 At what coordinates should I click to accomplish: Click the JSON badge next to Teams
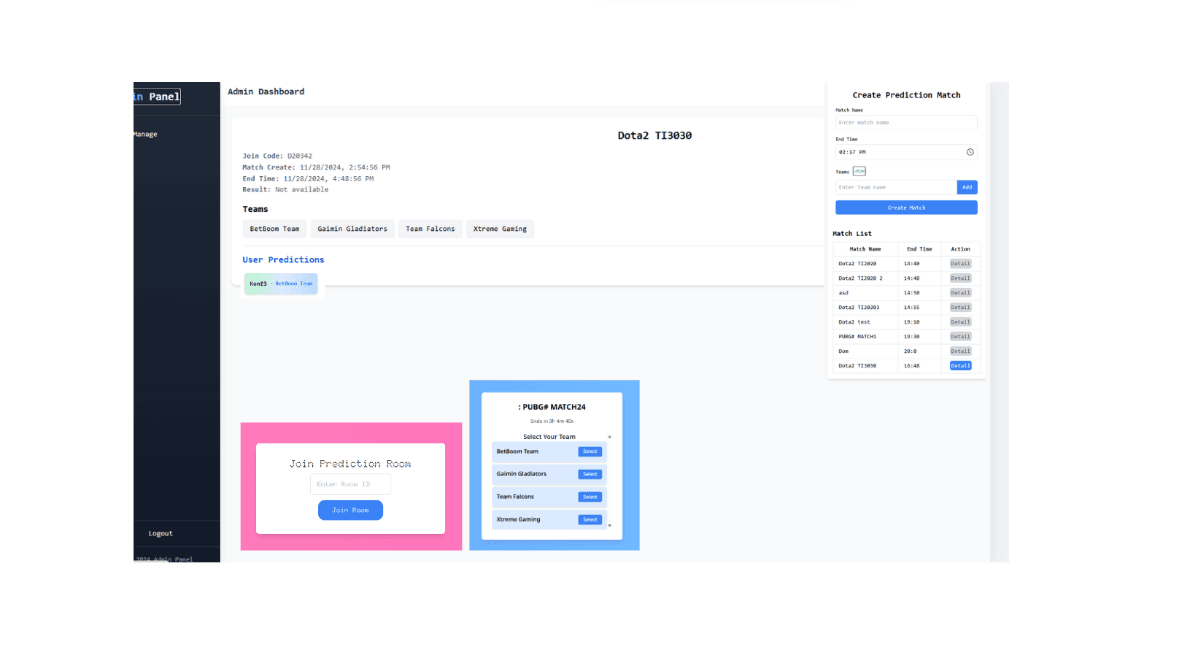[x=859, y=171]
